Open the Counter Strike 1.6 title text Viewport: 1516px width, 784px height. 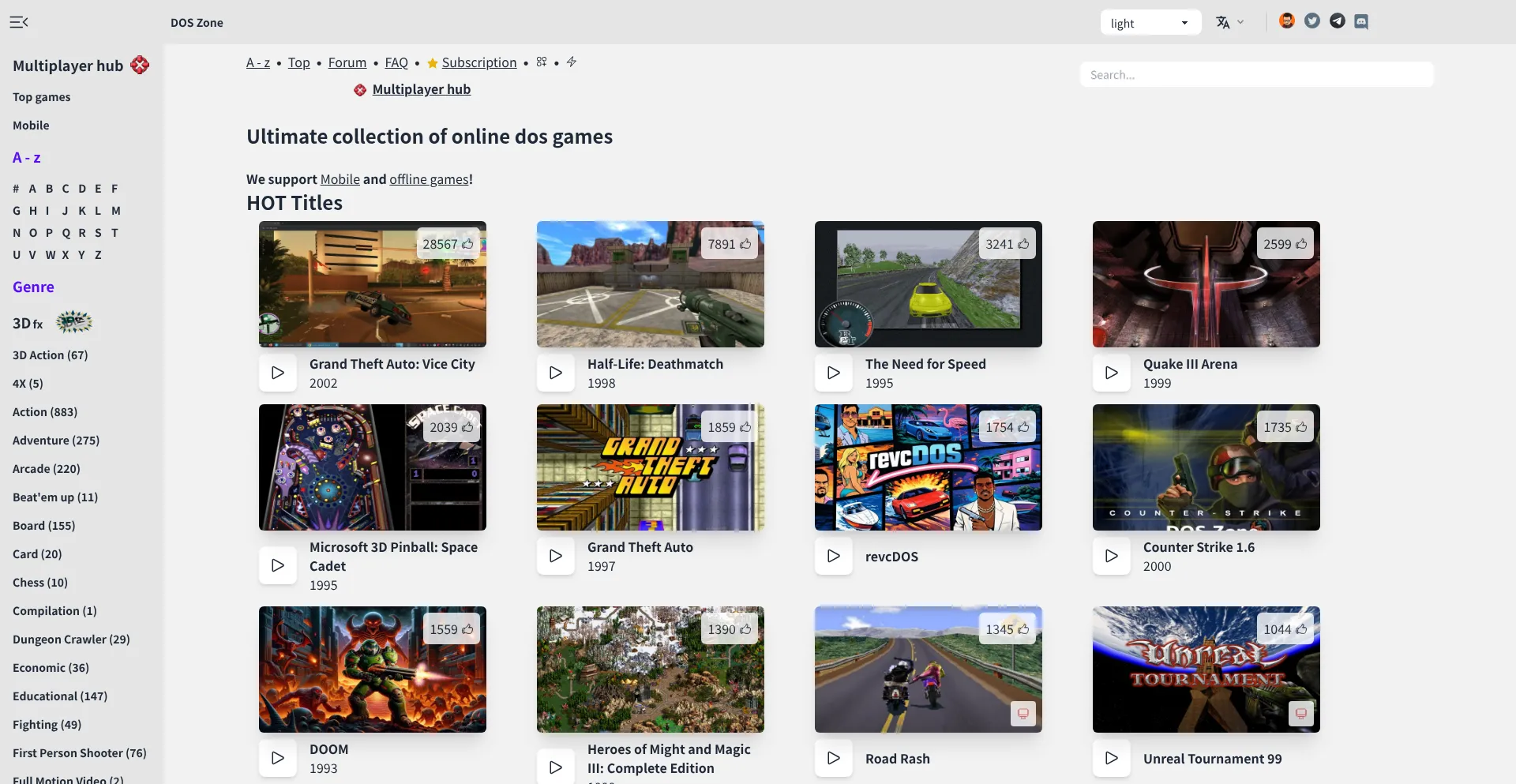[x=1199, y=547]
